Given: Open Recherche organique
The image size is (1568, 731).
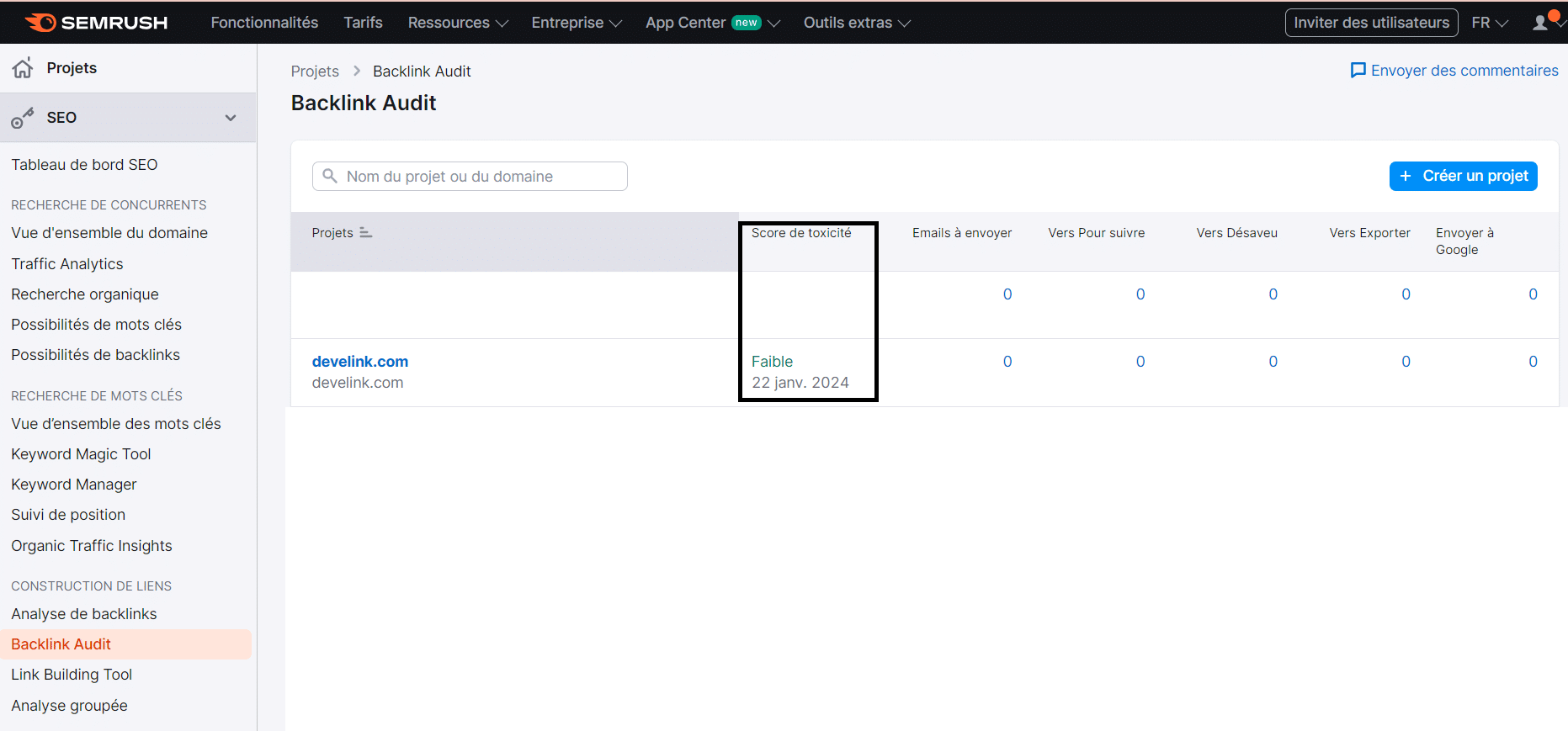Looking at the screenshot, I should [85, 294].
